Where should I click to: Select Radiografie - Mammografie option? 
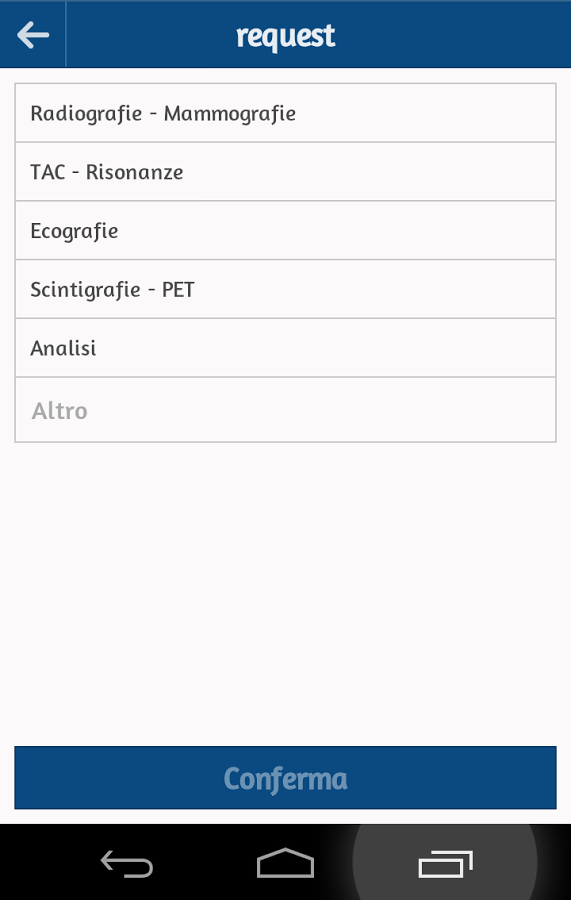pyautogui.click(x=285, y=113)
